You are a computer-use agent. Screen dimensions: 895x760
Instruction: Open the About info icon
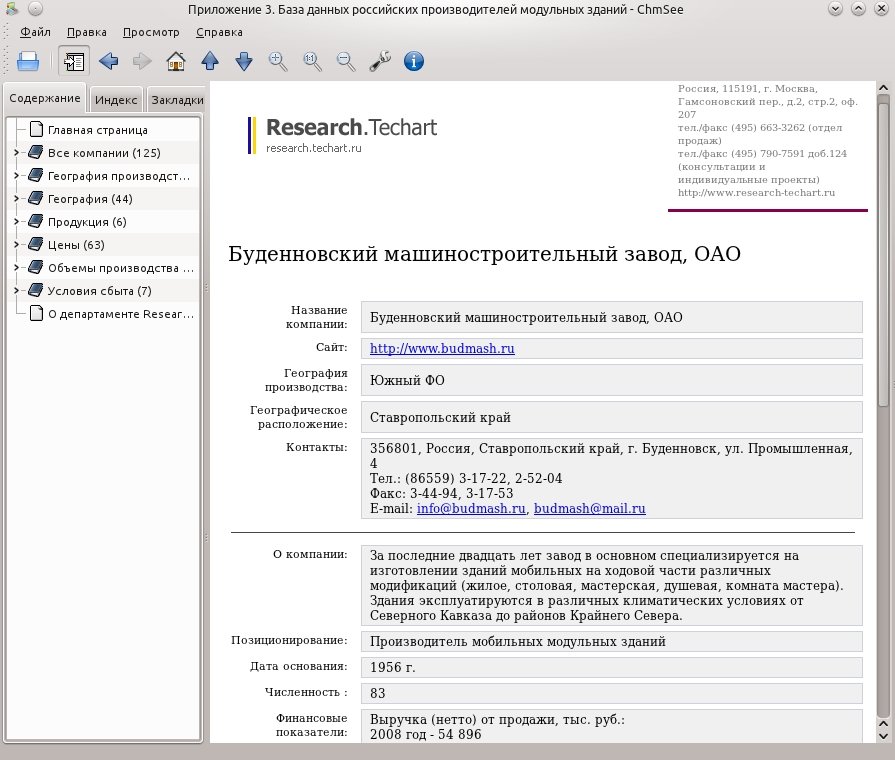(x=414, y=61)
